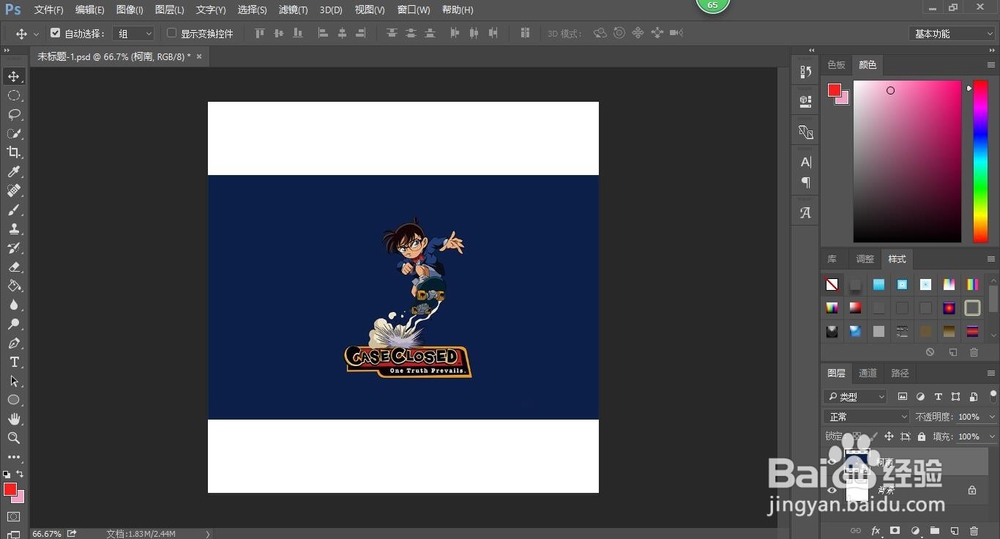The image size is (1000, 539).
Task: Toggle Quick Mask mode
Action: (x=13, y=517)
